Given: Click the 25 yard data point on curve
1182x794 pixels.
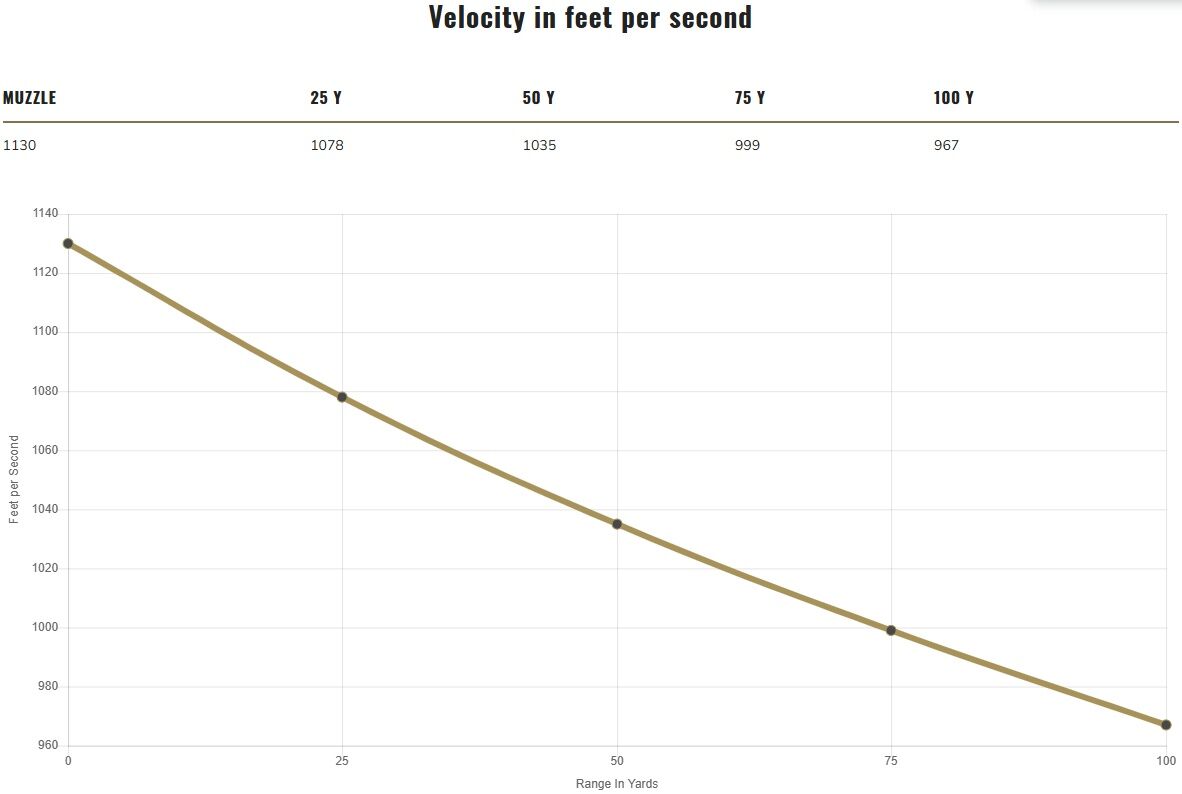Looking at the screenshot, I should tap(342, 397).
